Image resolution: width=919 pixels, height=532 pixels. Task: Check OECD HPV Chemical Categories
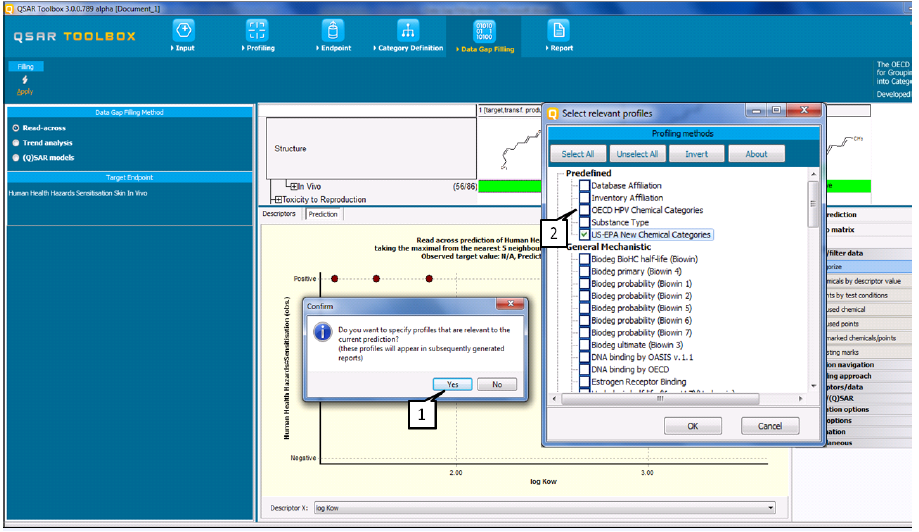(x=584, y=210)
